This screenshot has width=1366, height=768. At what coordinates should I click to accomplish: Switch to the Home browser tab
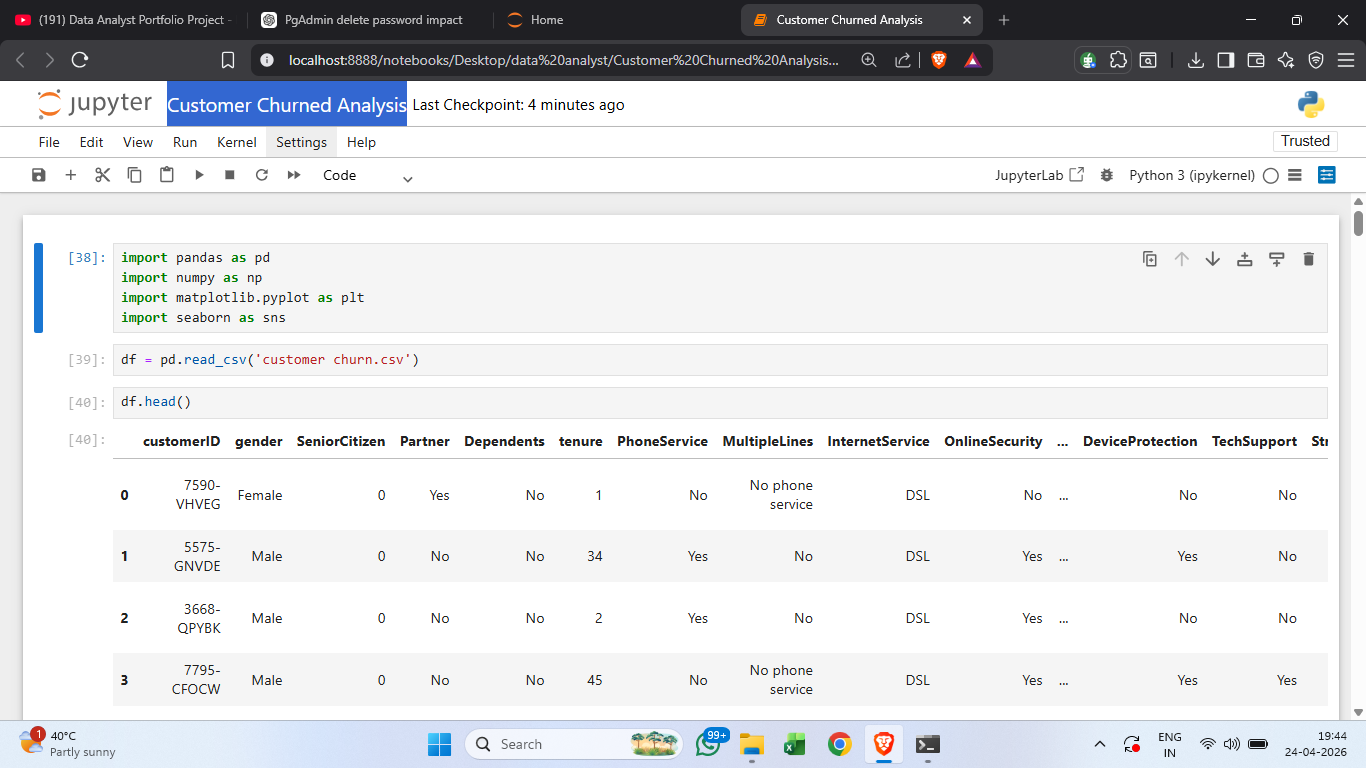(x=547, y=20)
